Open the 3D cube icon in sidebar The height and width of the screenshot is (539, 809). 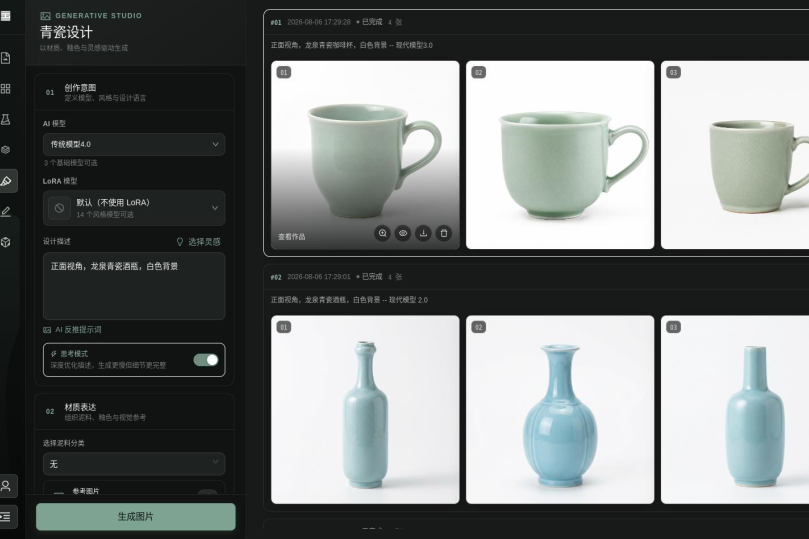(6, 242)
